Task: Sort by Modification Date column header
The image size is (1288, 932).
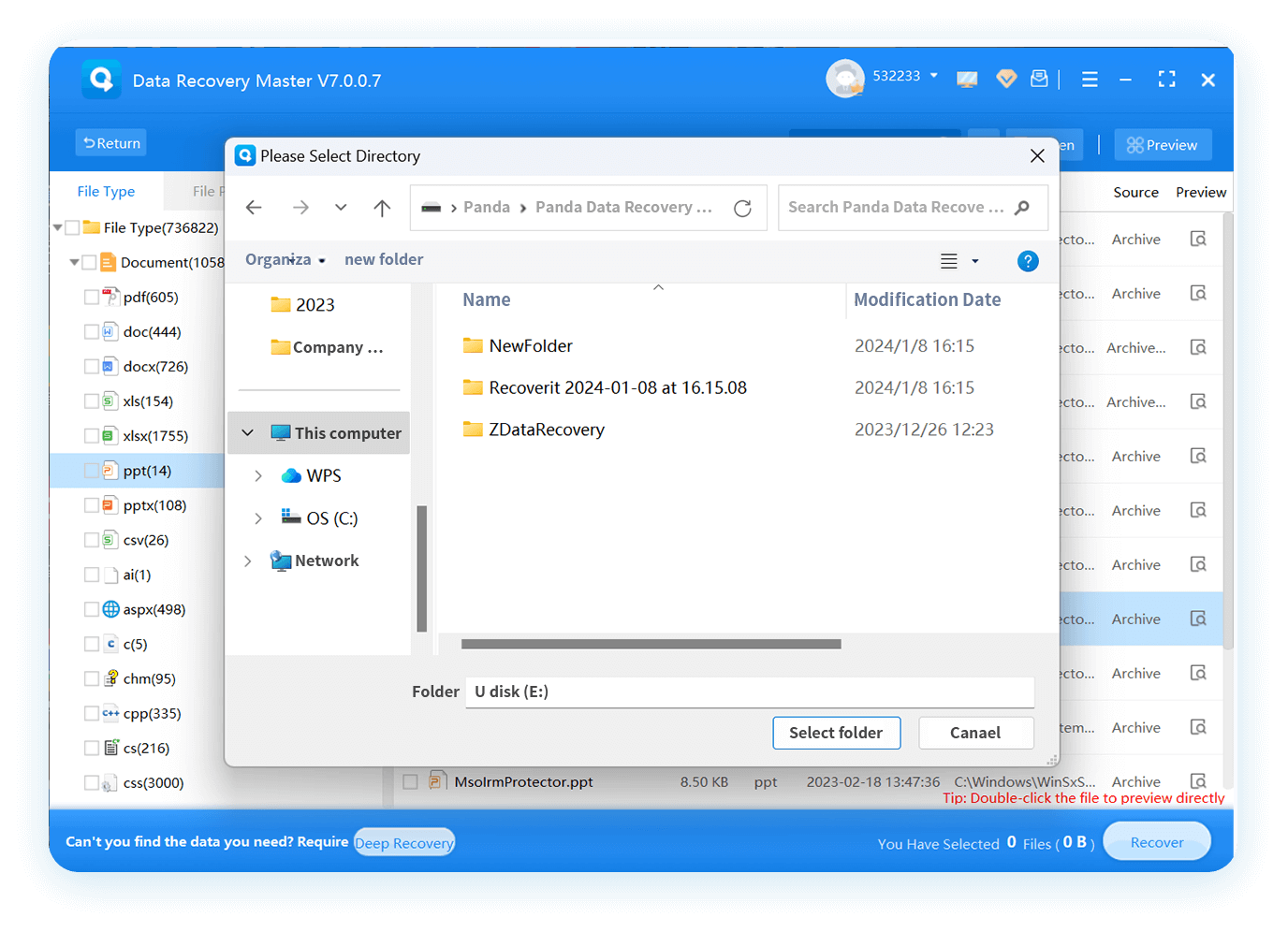Action: click(927, 299)
